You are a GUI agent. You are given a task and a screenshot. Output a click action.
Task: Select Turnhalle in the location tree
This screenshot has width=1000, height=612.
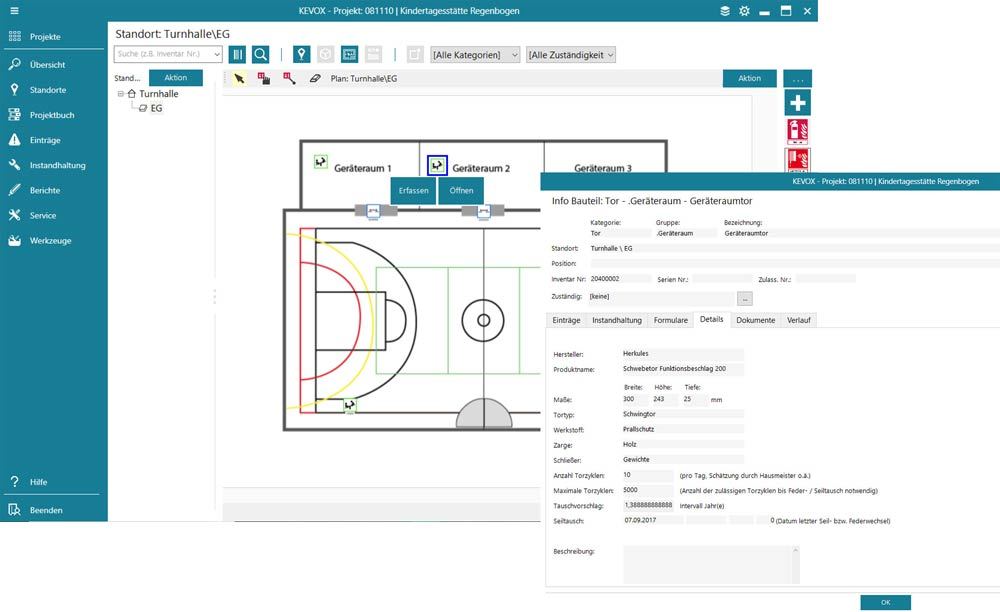click(159, 94)
